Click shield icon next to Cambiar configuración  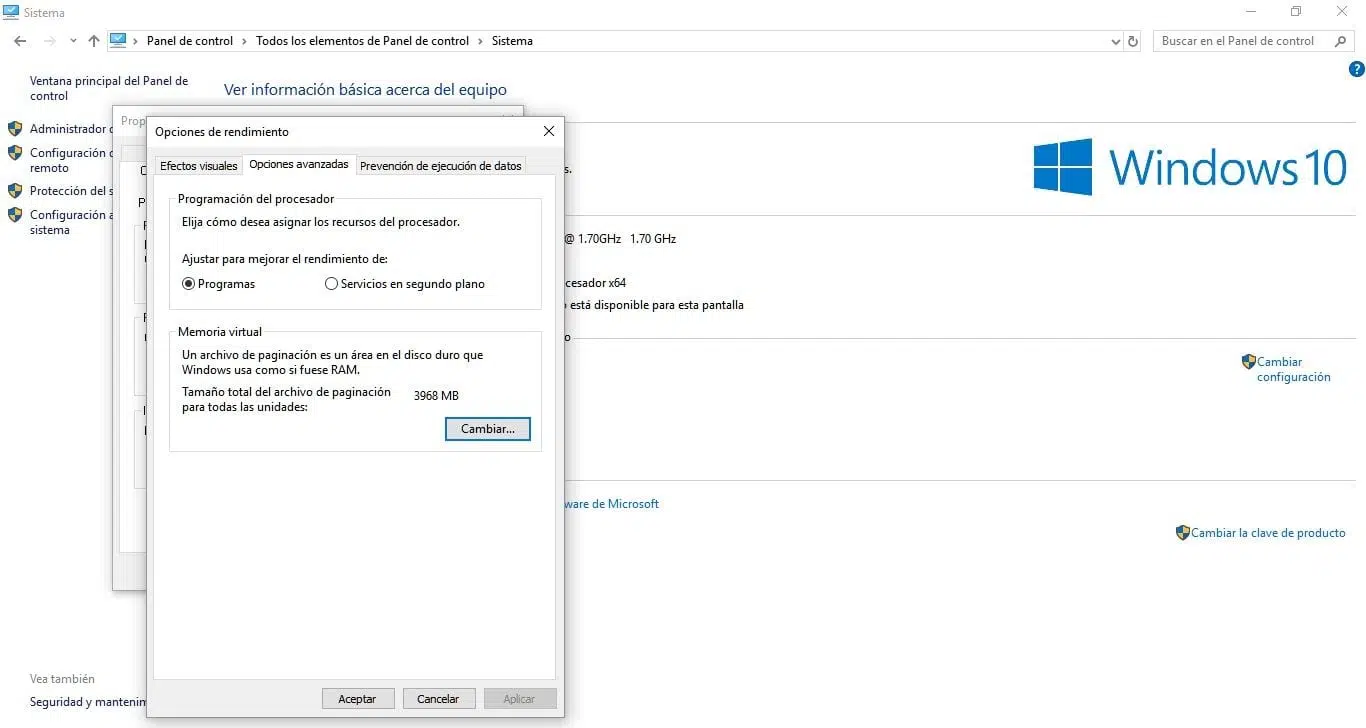tap(1248, 361)
